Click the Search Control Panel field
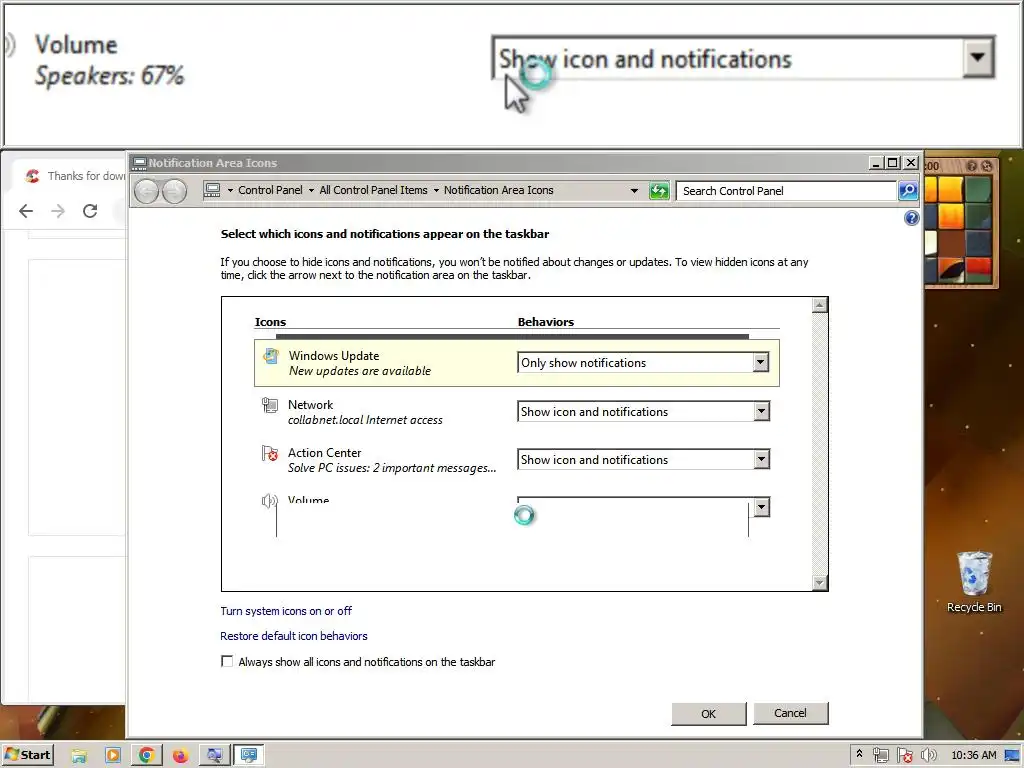Screen dimensions: 1024x768 [x=786, y=191]
